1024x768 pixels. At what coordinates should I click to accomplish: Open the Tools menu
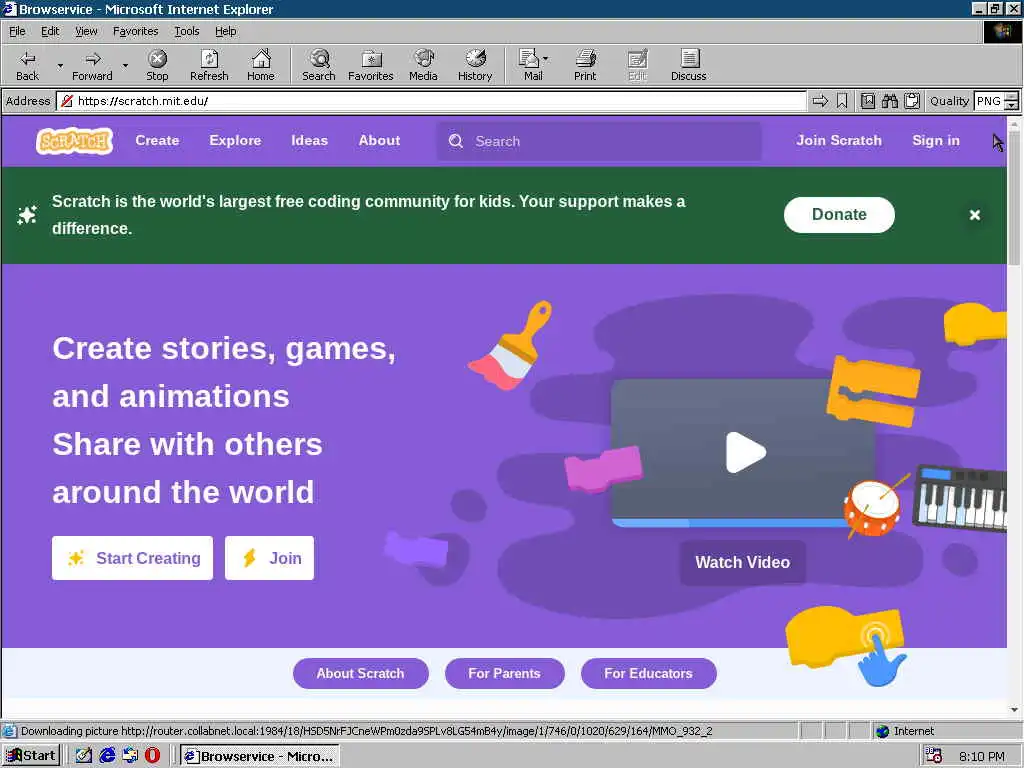coord(186,31)
